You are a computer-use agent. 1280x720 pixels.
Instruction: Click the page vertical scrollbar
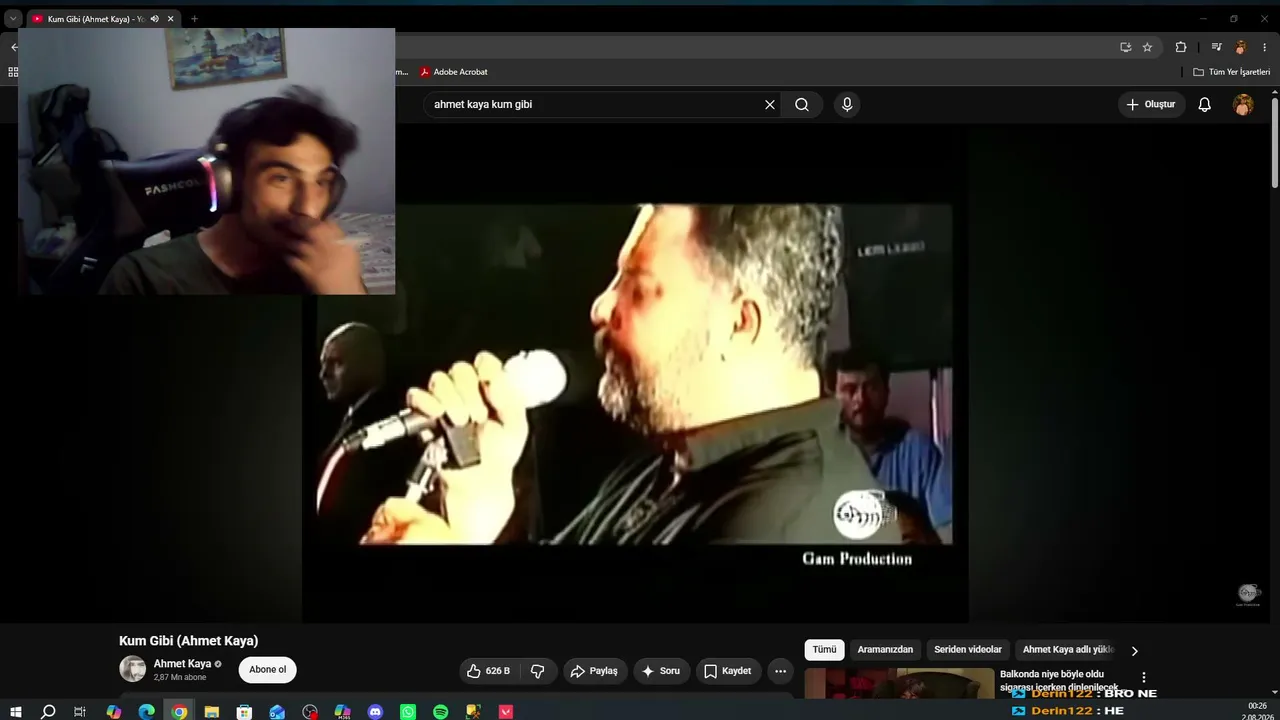pyautogui.click(x=1275, y=142)
